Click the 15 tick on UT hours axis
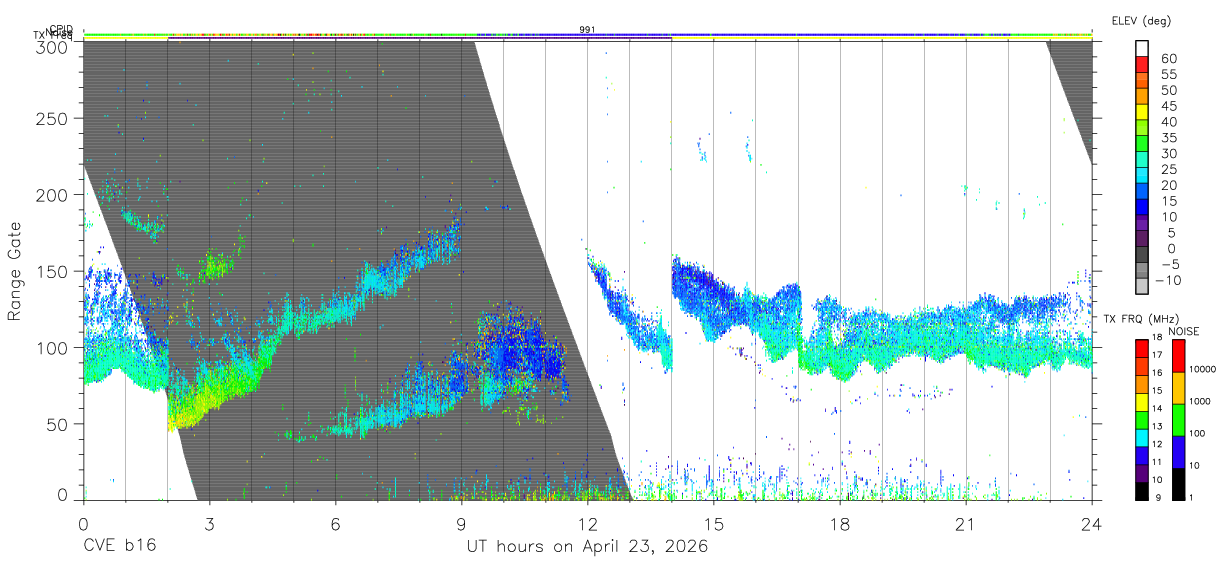The width and height of the screenshot is (1228, 567). click(714, 524)
